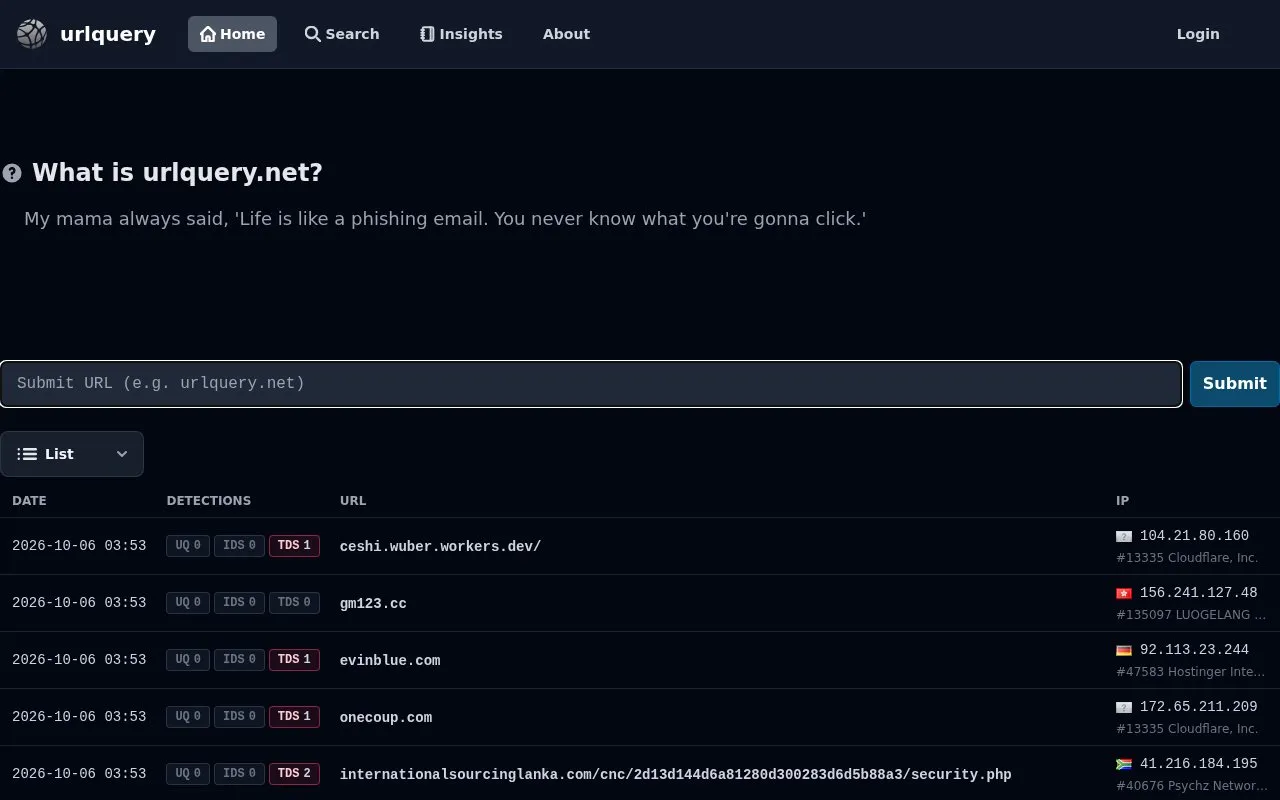Click TDS 2 badge for internationalsourcinglanka.com

click(294, 774)
